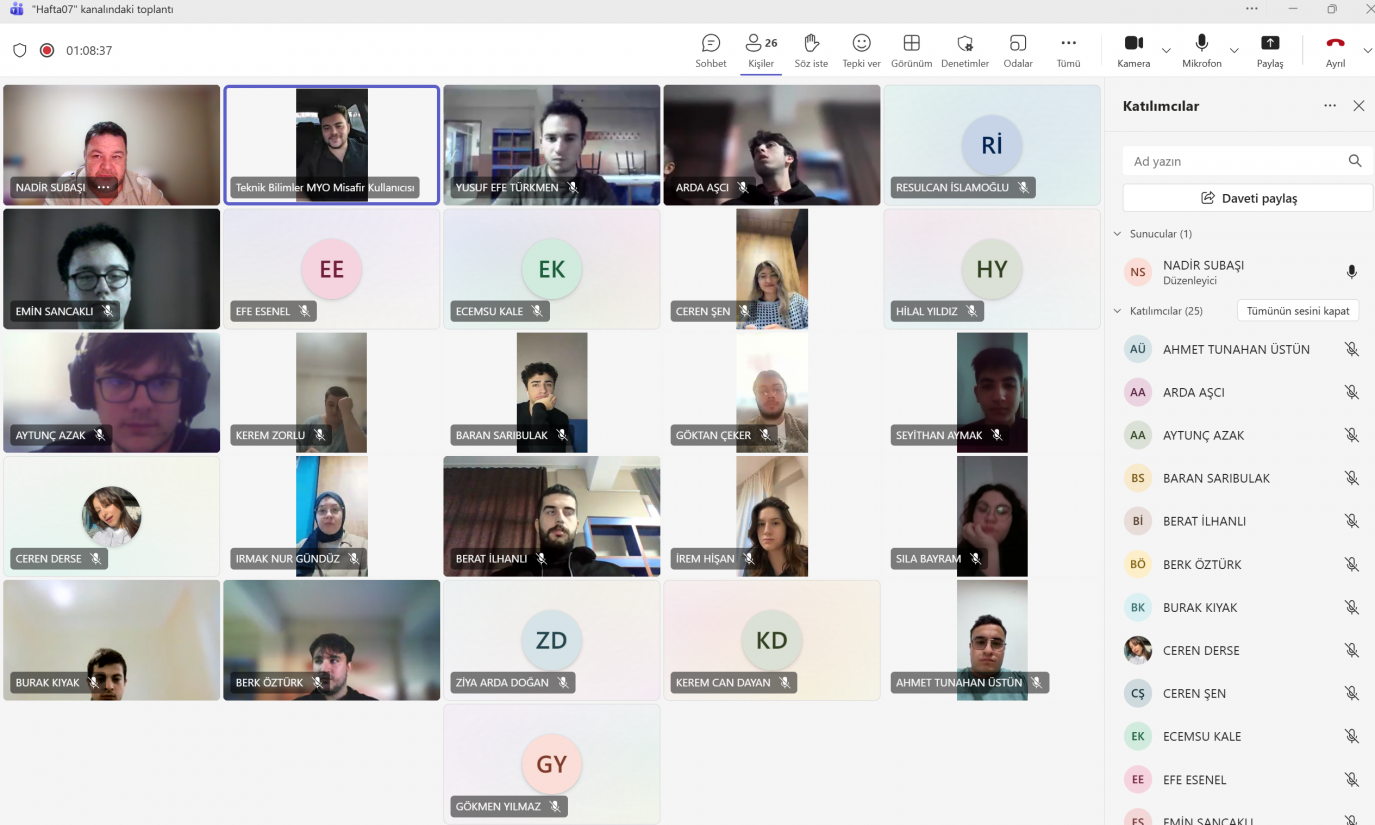
Task: Collapse the Sunucular (1) section
Action: point(1118,234)
